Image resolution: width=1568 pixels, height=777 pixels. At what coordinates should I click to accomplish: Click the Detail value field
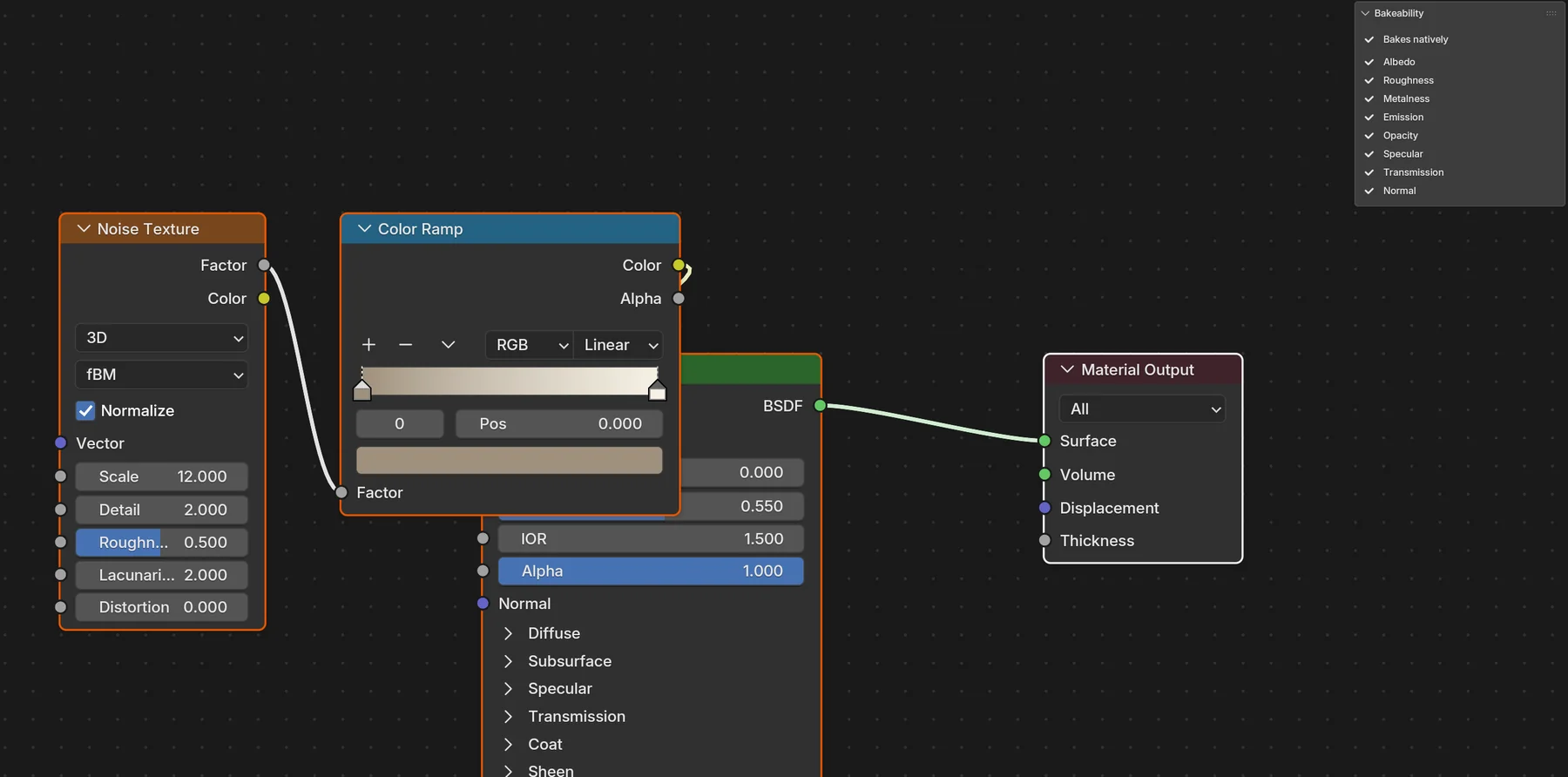click(162, 510)
